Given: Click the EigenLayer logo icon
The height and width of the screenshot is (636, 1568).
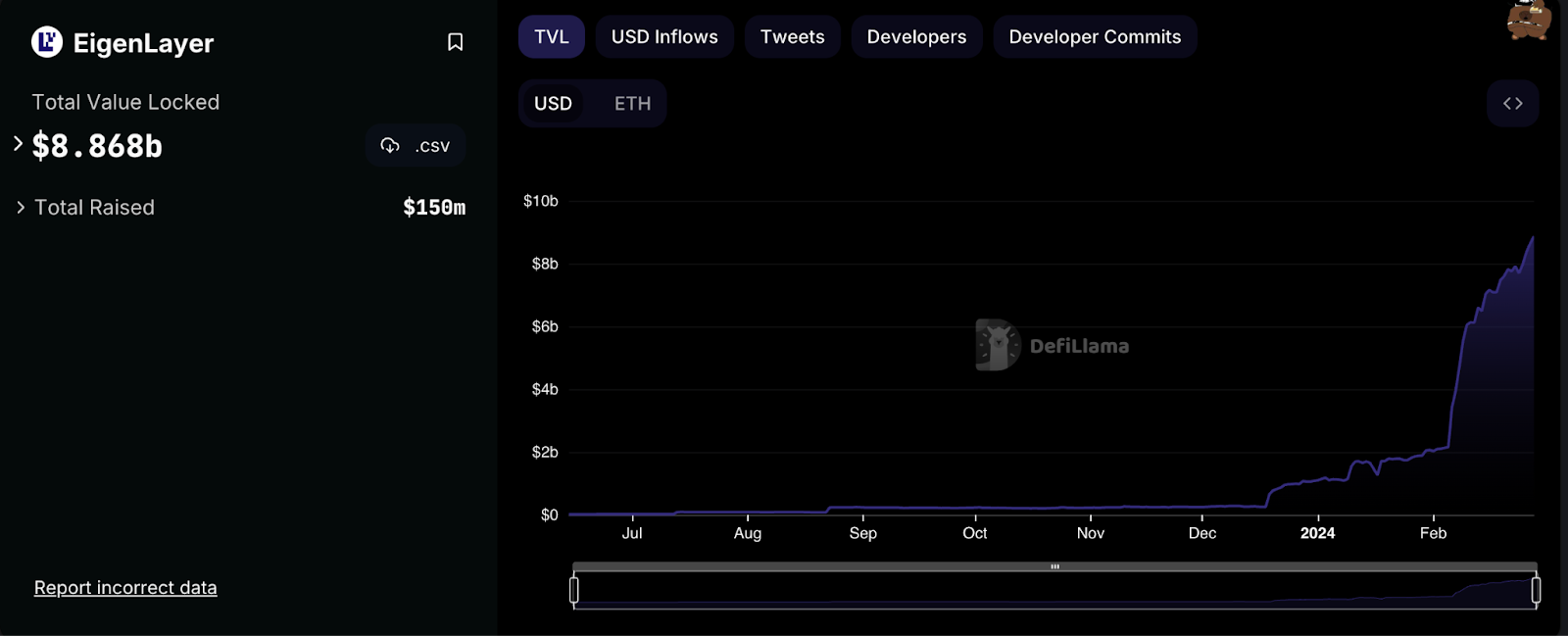Looking at the screenshot, I should (x=46, y=42).
